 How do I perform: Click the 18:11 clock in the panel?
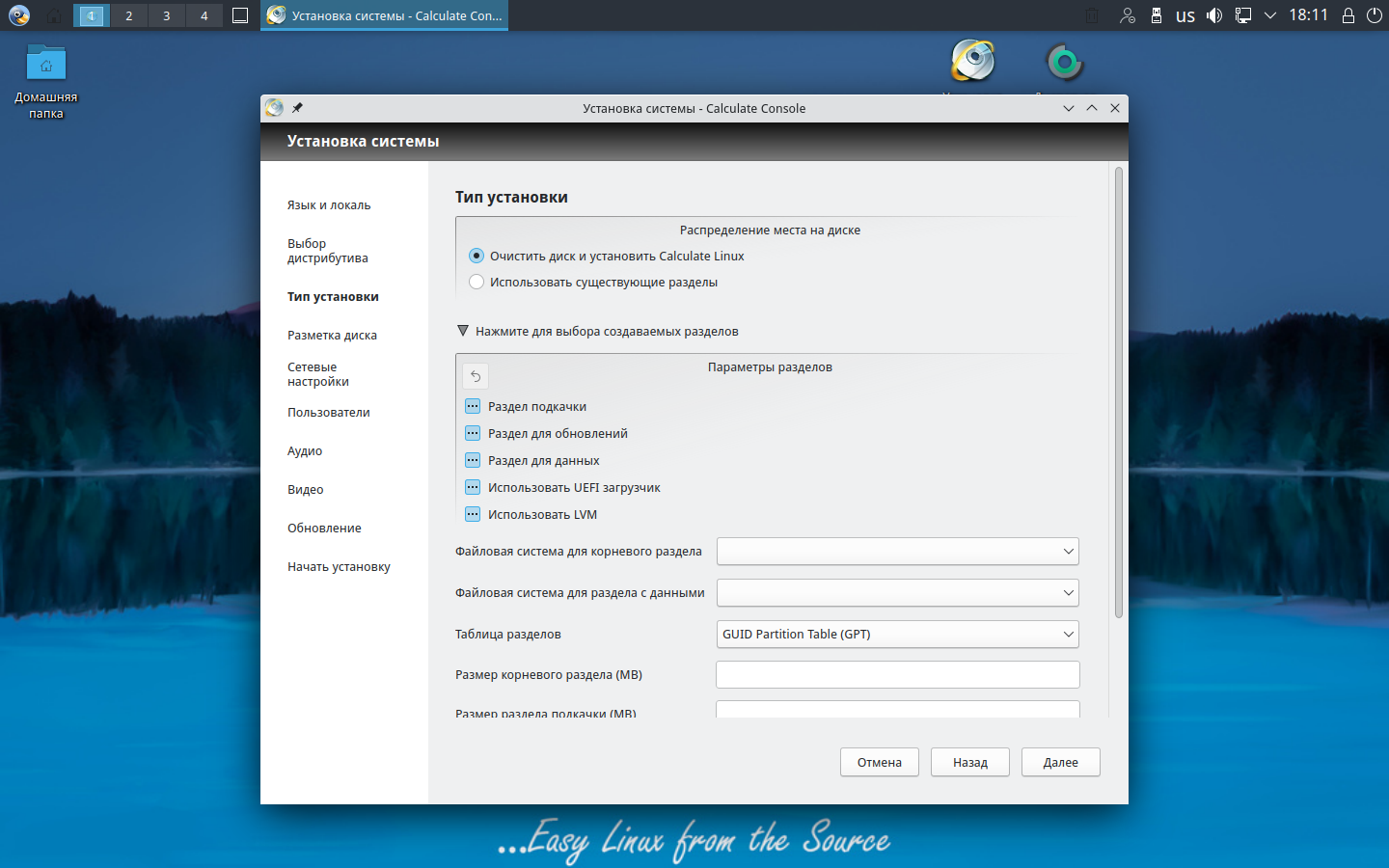(1308, 15)
